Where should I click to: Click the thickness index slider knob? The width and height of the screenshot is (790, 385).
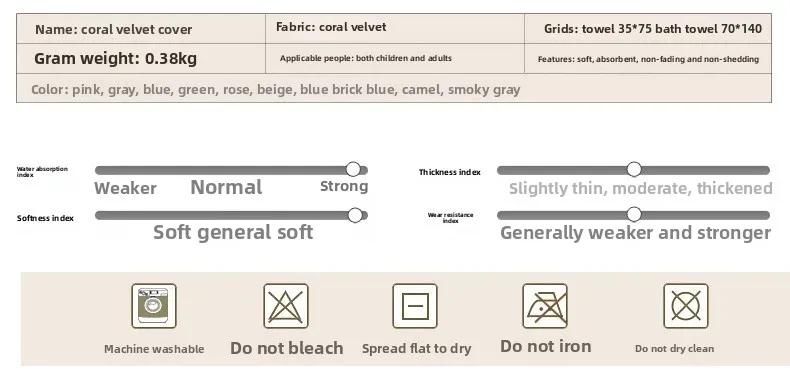pos(634,169)
